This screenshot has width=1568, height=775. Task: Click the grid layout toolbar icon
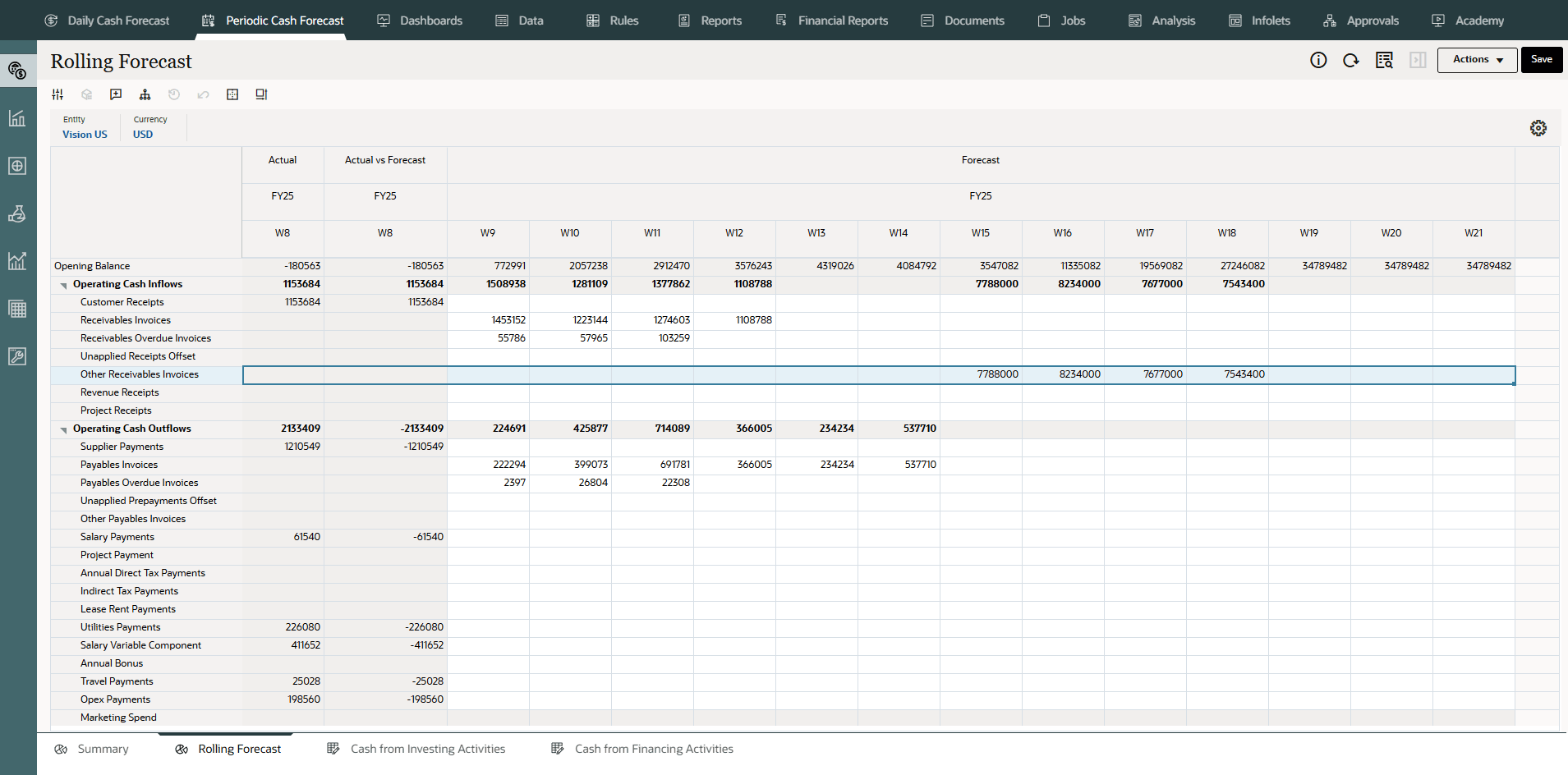[x=232, y=94]
